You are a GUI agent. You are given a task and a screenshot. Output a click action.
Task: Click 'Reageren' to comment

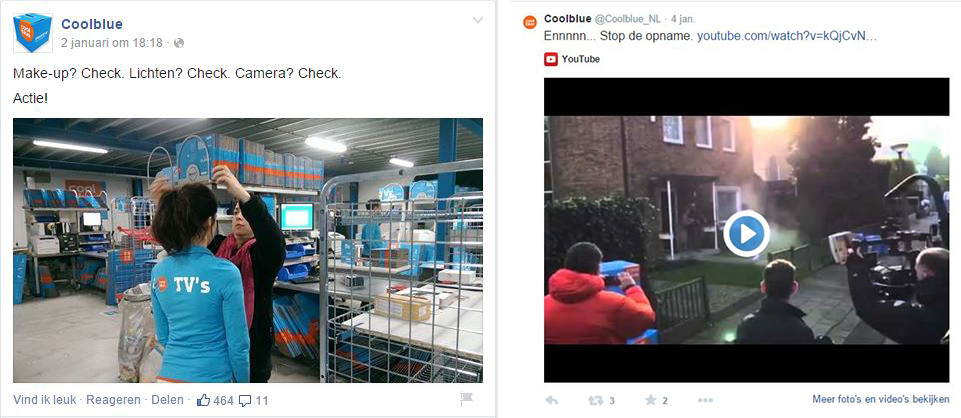(x=114, y=400)
